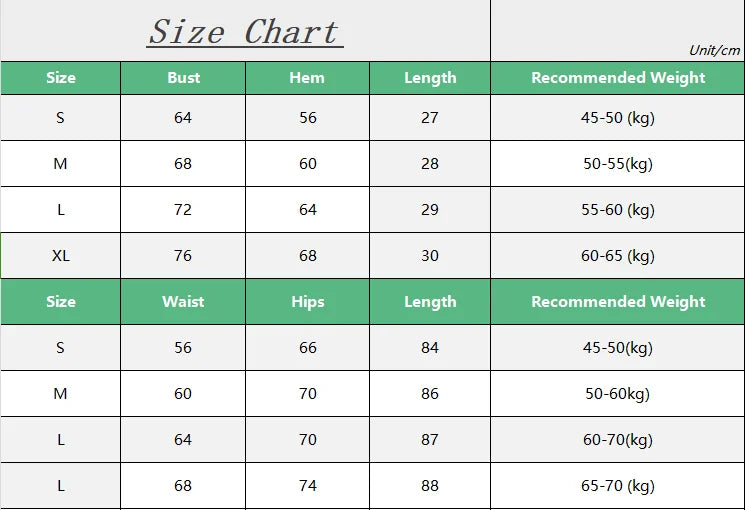Select the length value 30 cell
The image size is (745, 510).
point(430,256)
